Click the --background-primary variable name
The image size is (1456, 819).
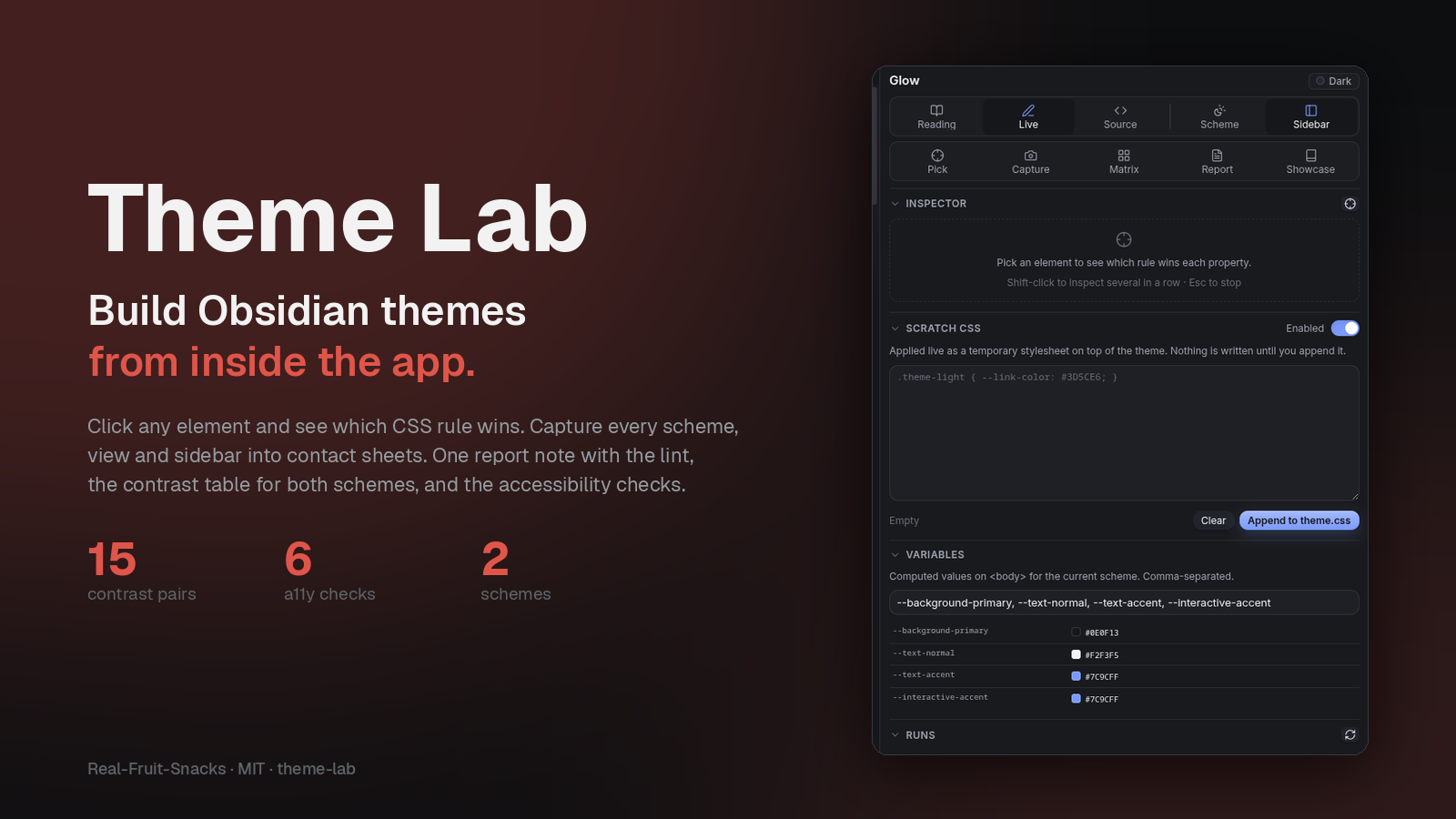click(940, 631)
